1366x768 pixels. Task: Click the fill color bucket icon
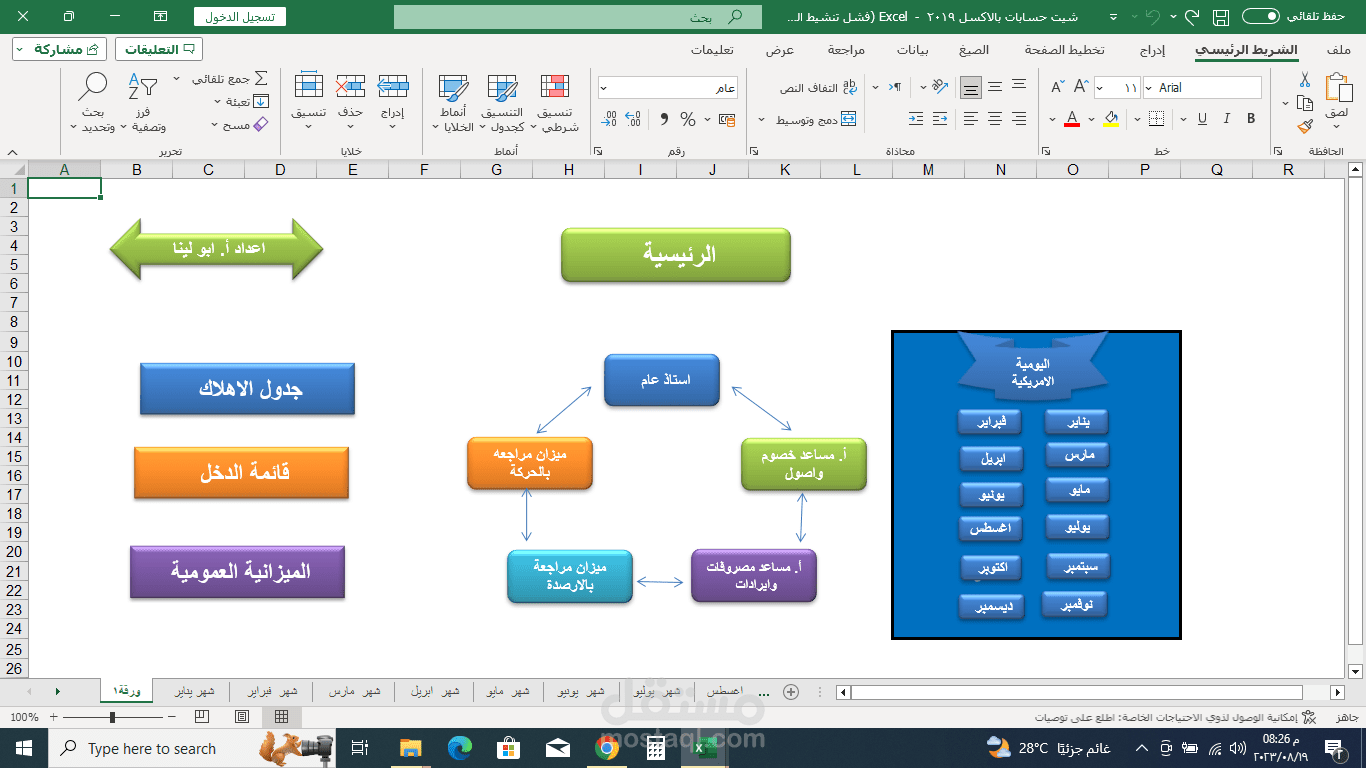click(x=1110, y=119)
